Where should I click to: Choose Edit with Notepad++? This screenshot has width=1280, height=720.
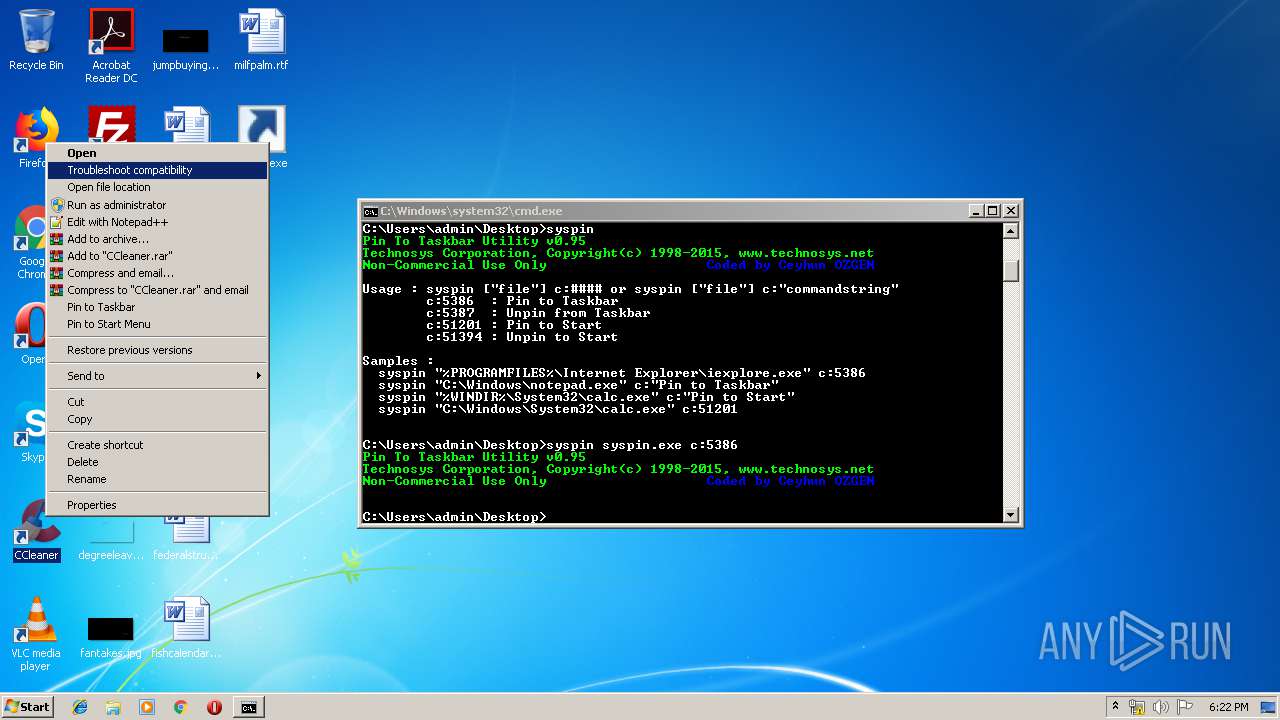[158, 222]
